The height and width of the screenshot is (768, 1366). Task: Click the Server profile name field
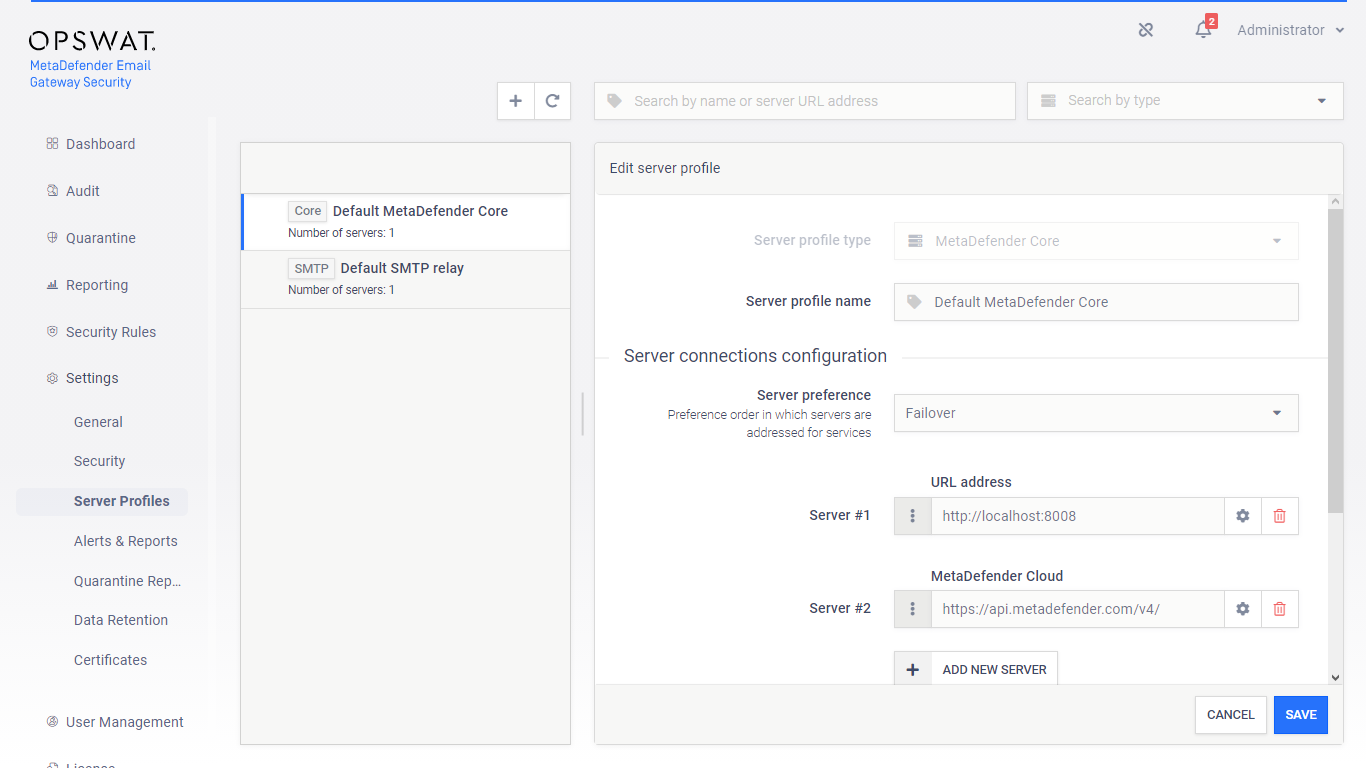1096,302
